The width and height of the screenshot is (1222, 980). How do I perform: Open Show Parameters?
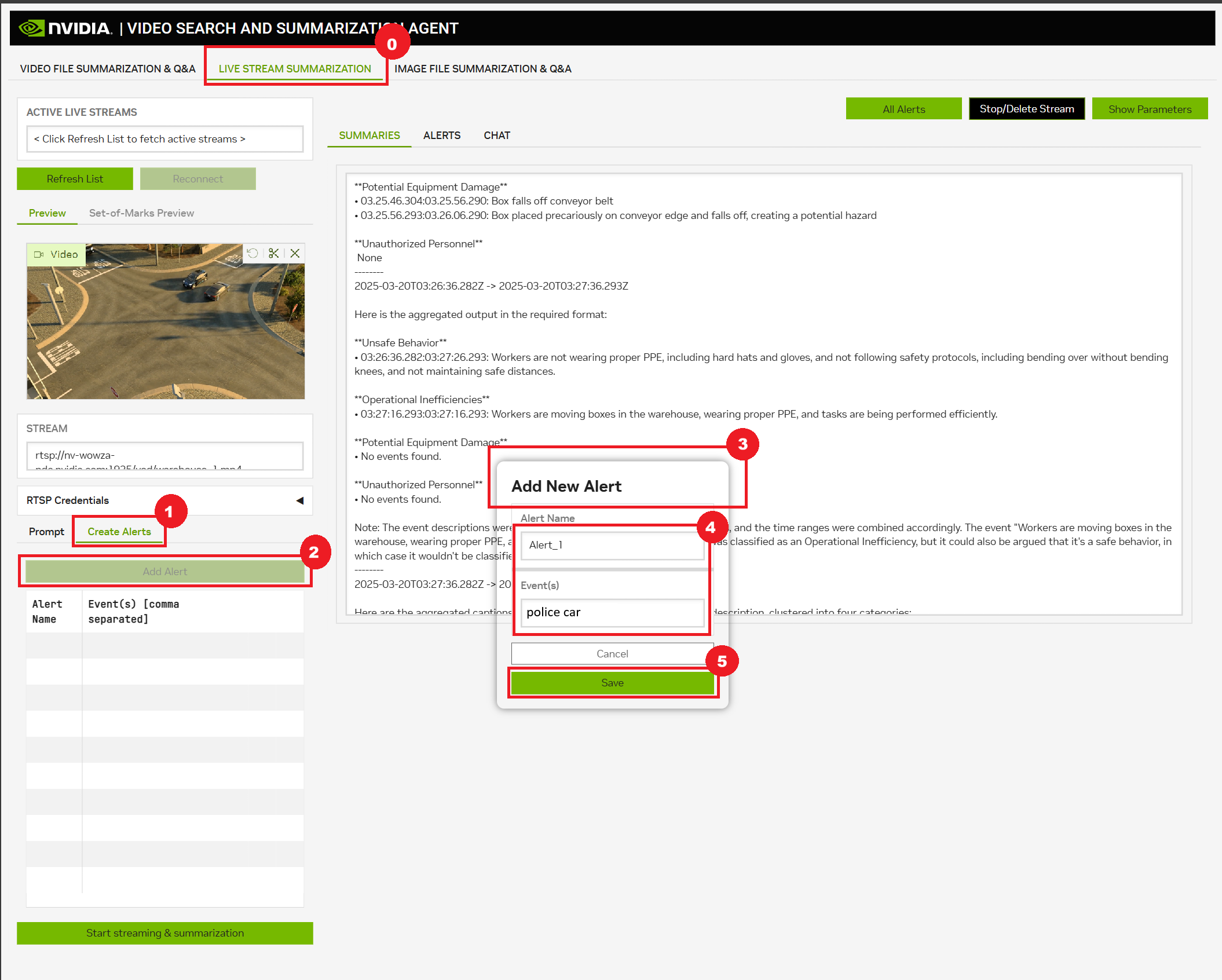tap(1149, 108)
